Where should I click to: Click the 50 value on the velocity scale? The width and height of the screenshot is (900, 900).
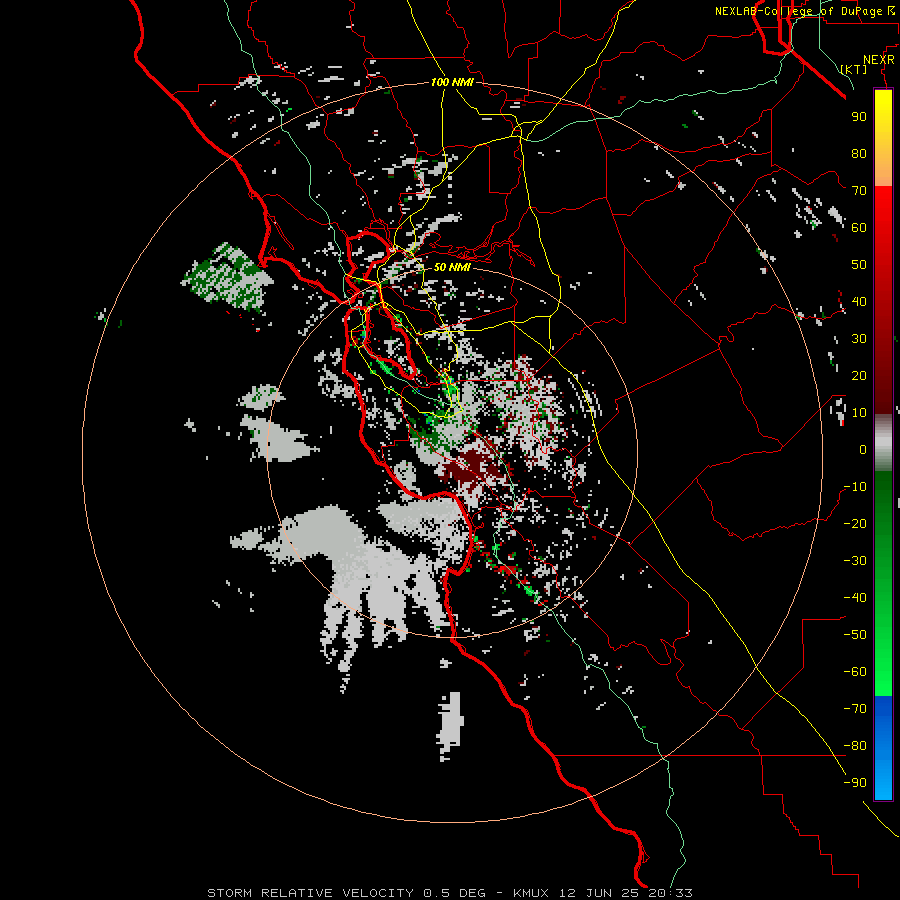click(x=859, y=265)
